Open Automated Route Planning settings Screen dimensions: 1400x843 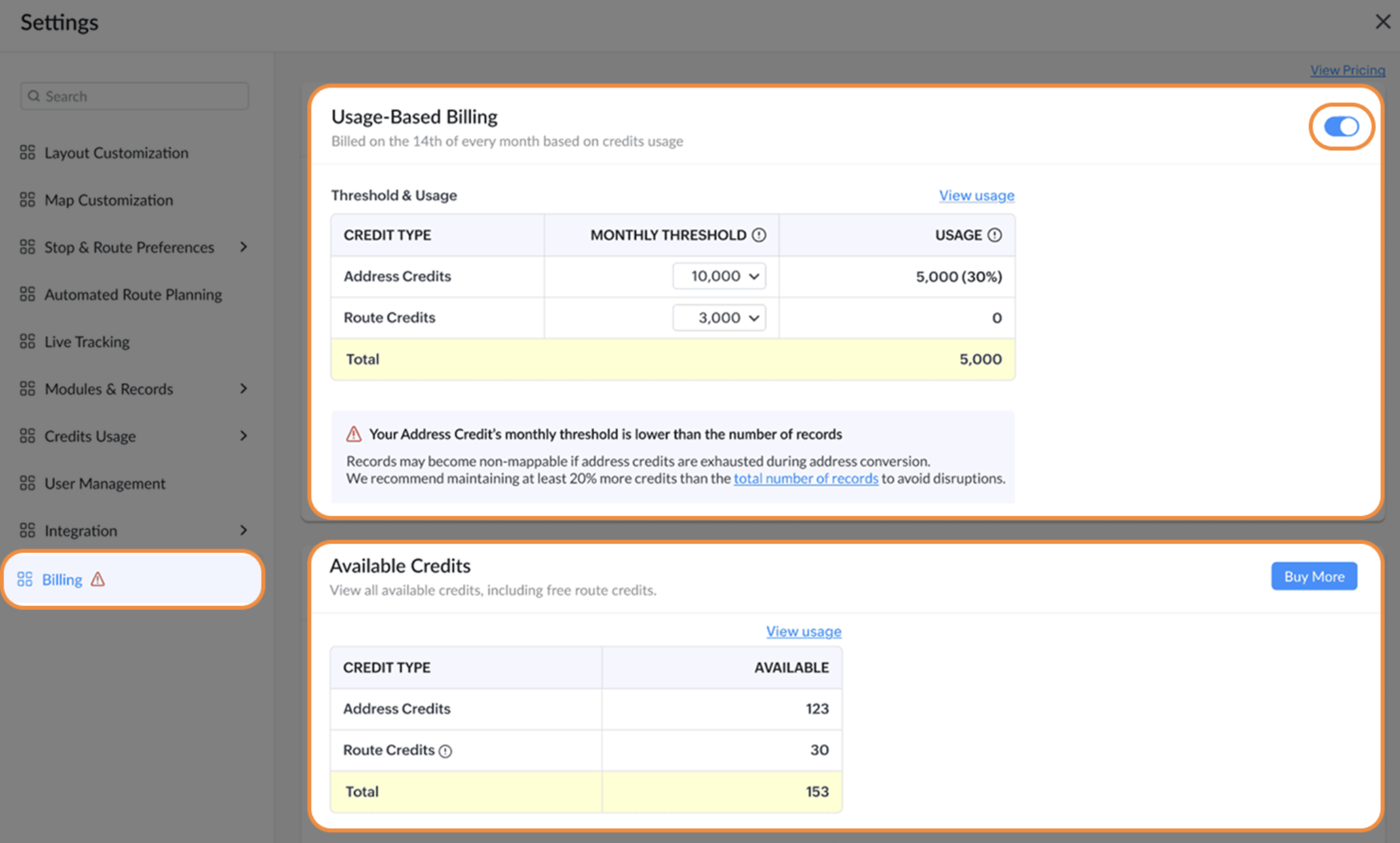(133, 294)
